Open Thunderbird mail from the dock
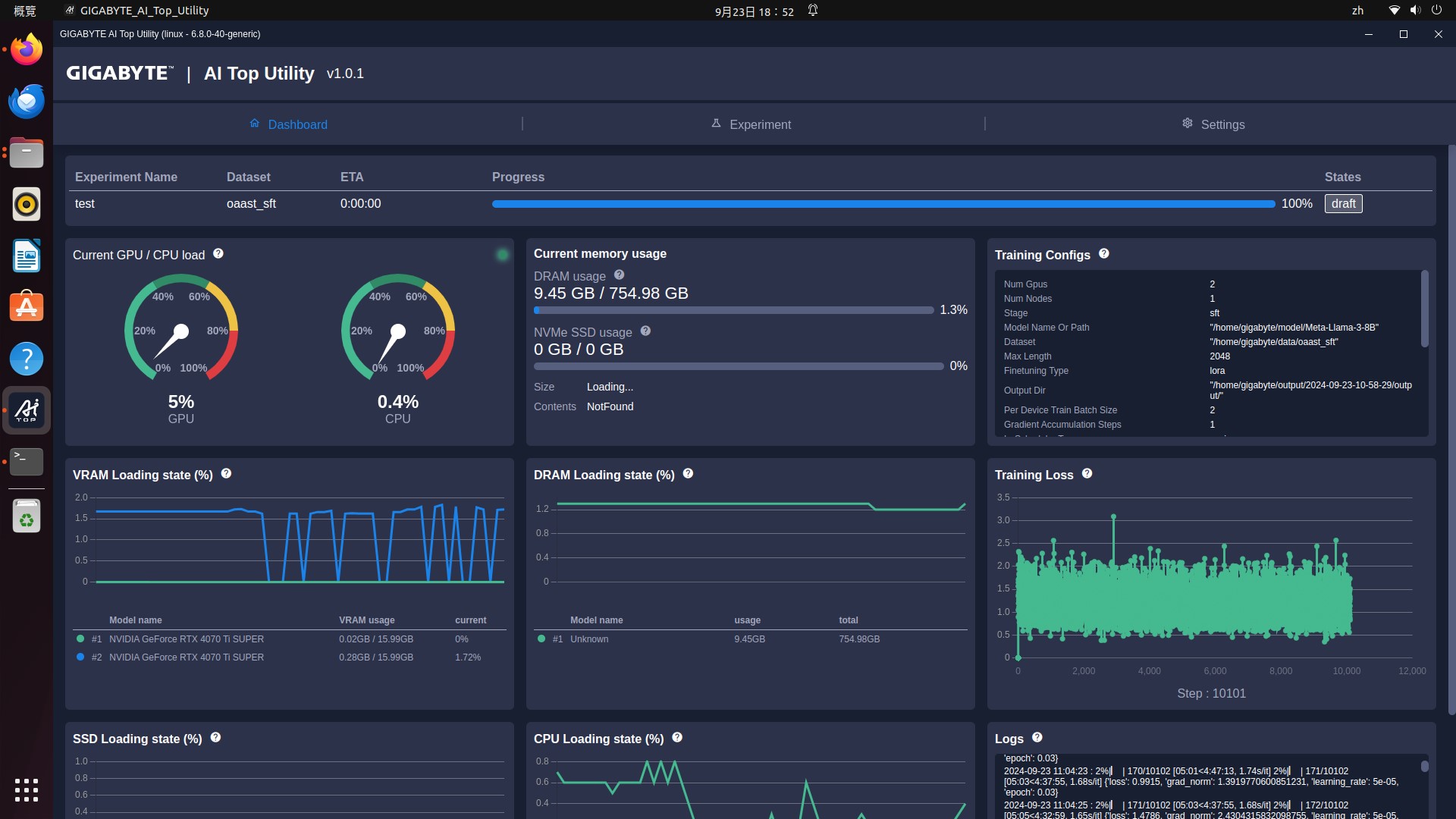1456x819 pixels. (27, 102)
